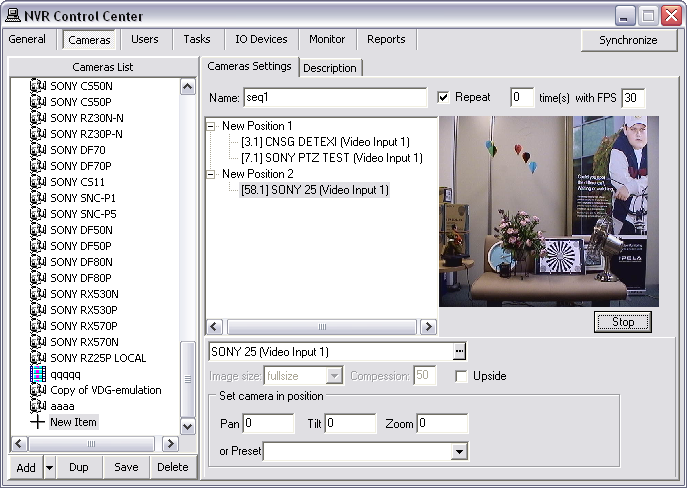Click camera icon beside SONY DF50P
The height and width of the screenshot is (488, 687).
38,246
